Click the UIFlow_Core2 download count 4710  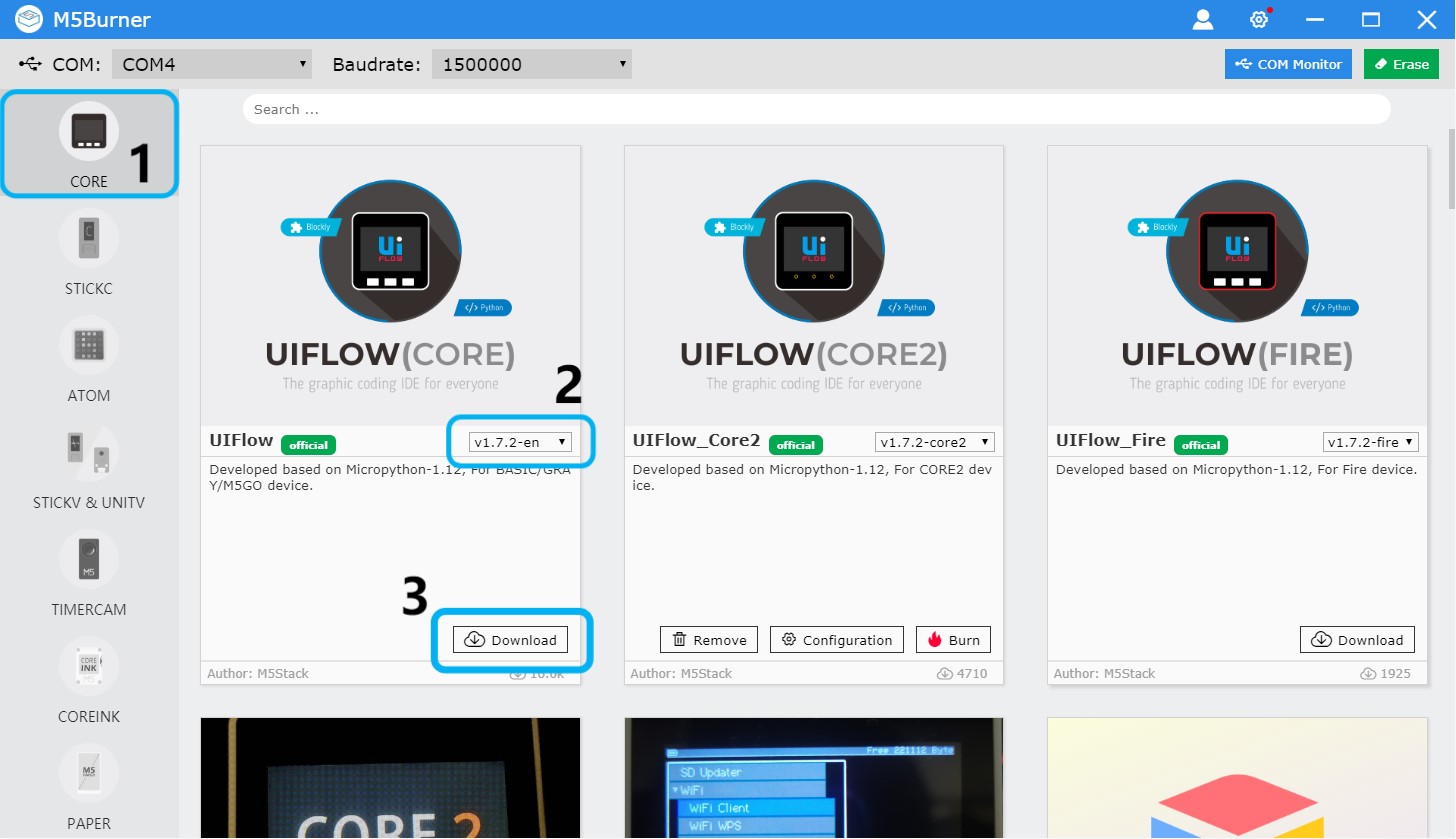pyautogui.click(x=962, y=674)
